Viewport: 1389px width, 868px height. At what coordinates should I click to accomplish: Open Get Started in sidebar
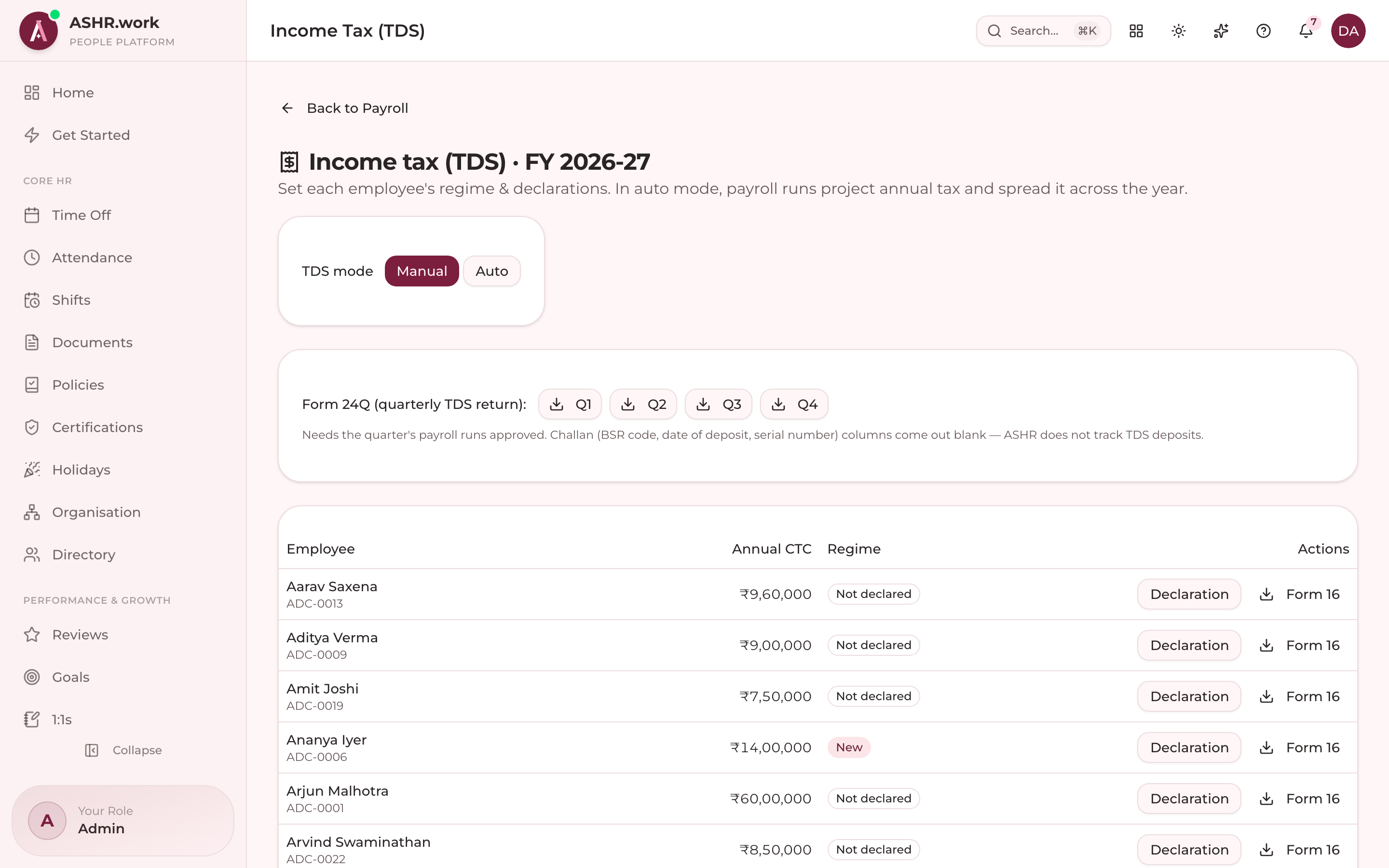pyautogui.click(x=123, y=135)
